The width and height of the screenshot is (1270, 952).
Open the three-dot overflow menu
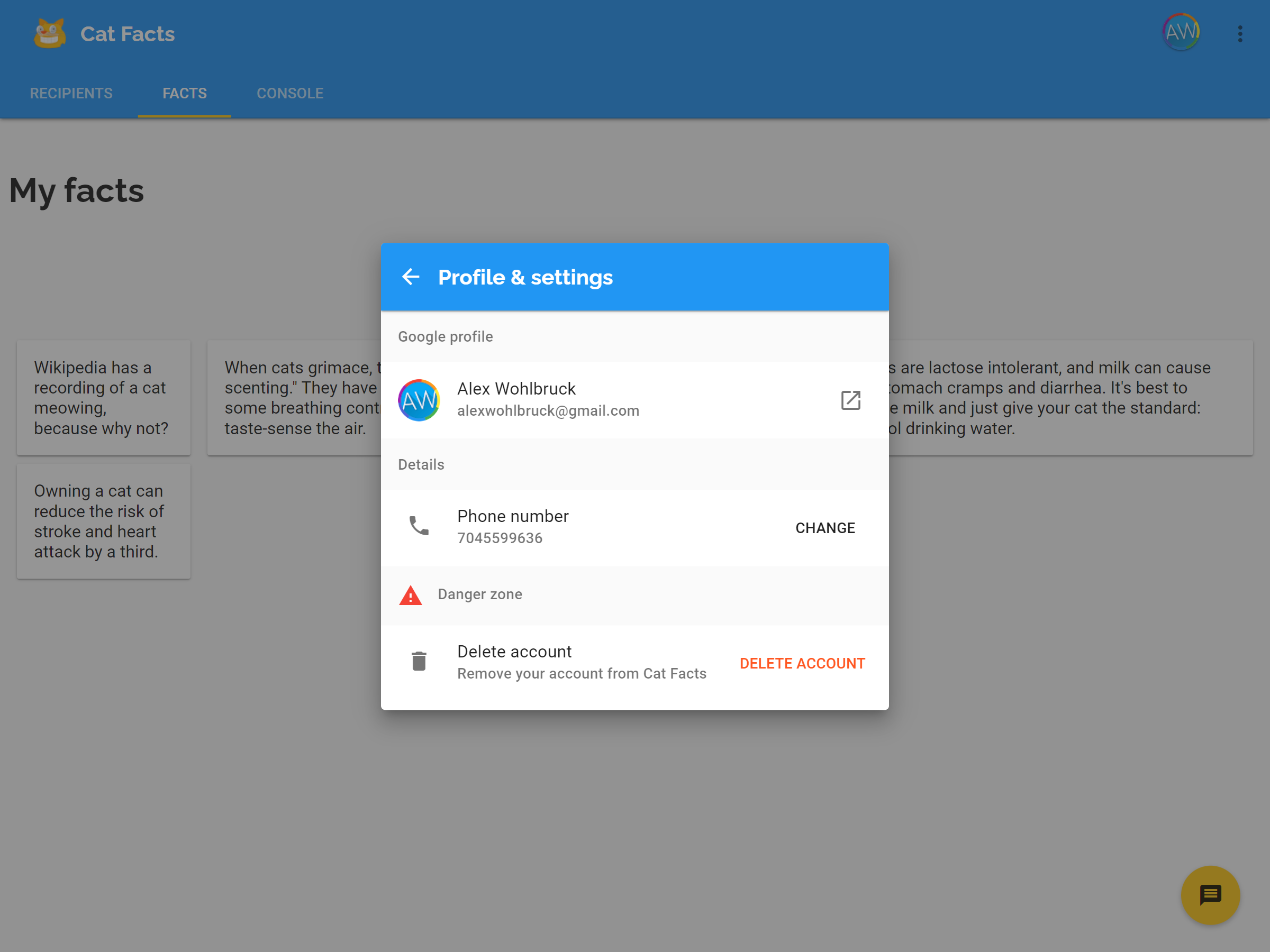1240,34
